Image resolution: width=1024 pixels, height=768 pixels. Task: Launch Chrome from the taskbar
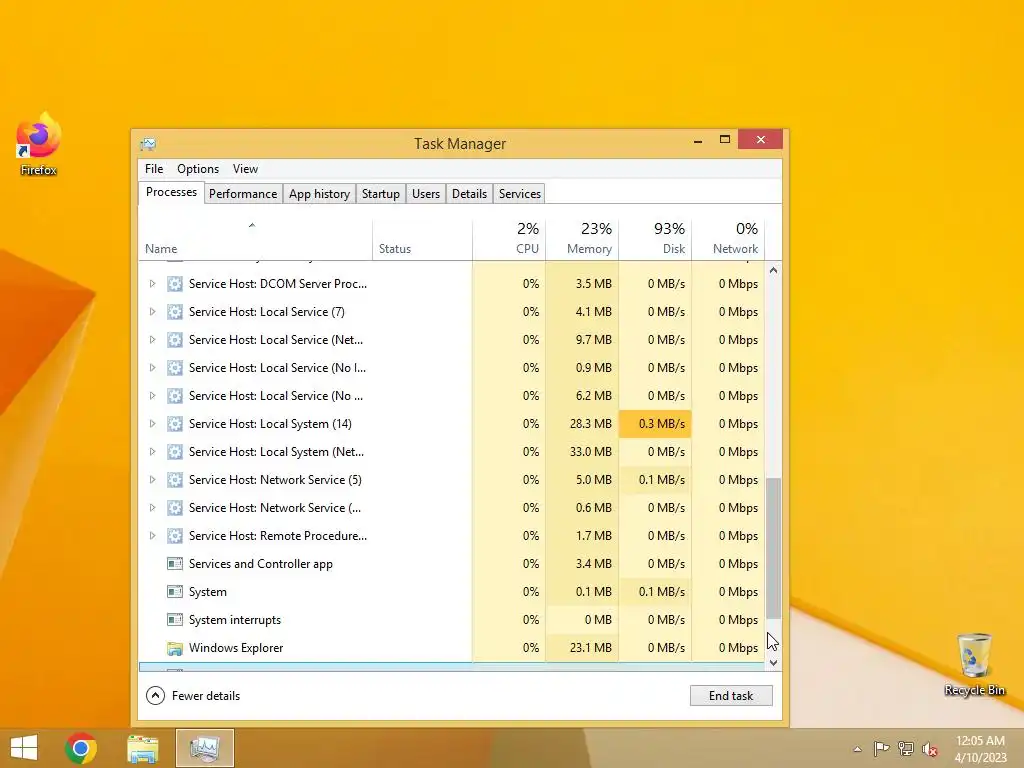click(81, 748)
